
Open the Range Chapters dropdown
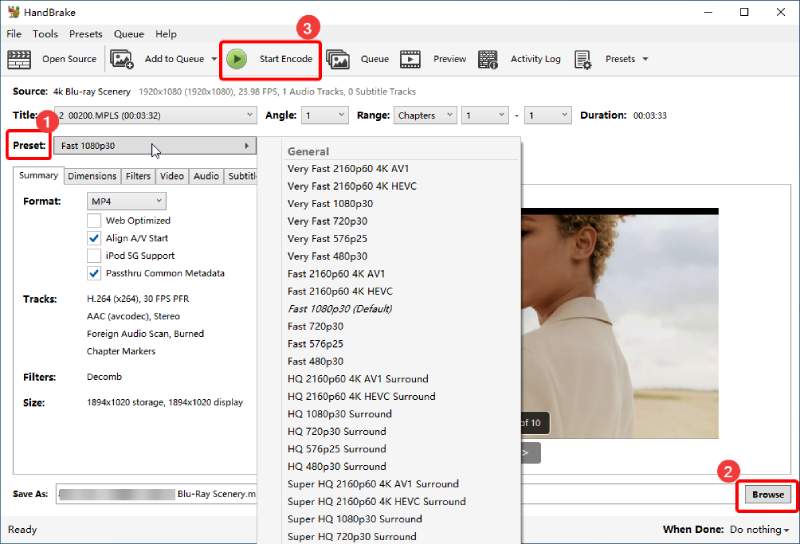click(424, 115)
